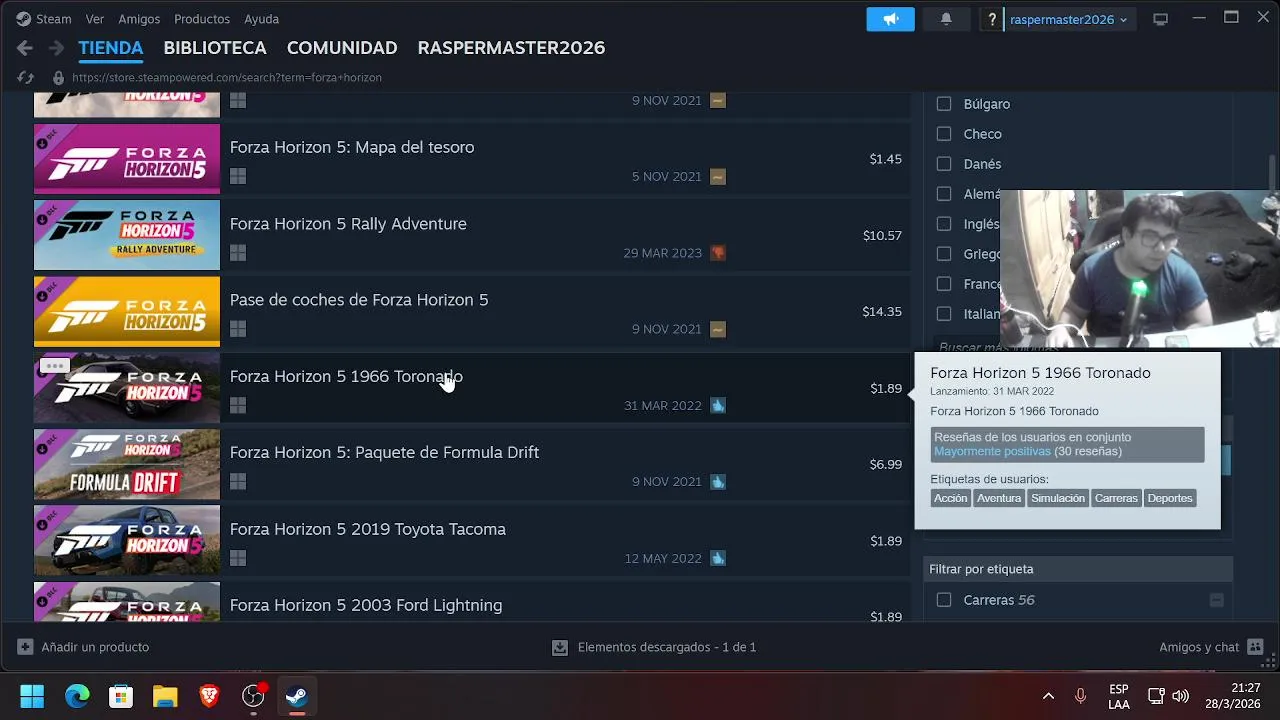Click the $14.35 price of Pase de coches
1280x720 pixels.
tap(882, 312)
